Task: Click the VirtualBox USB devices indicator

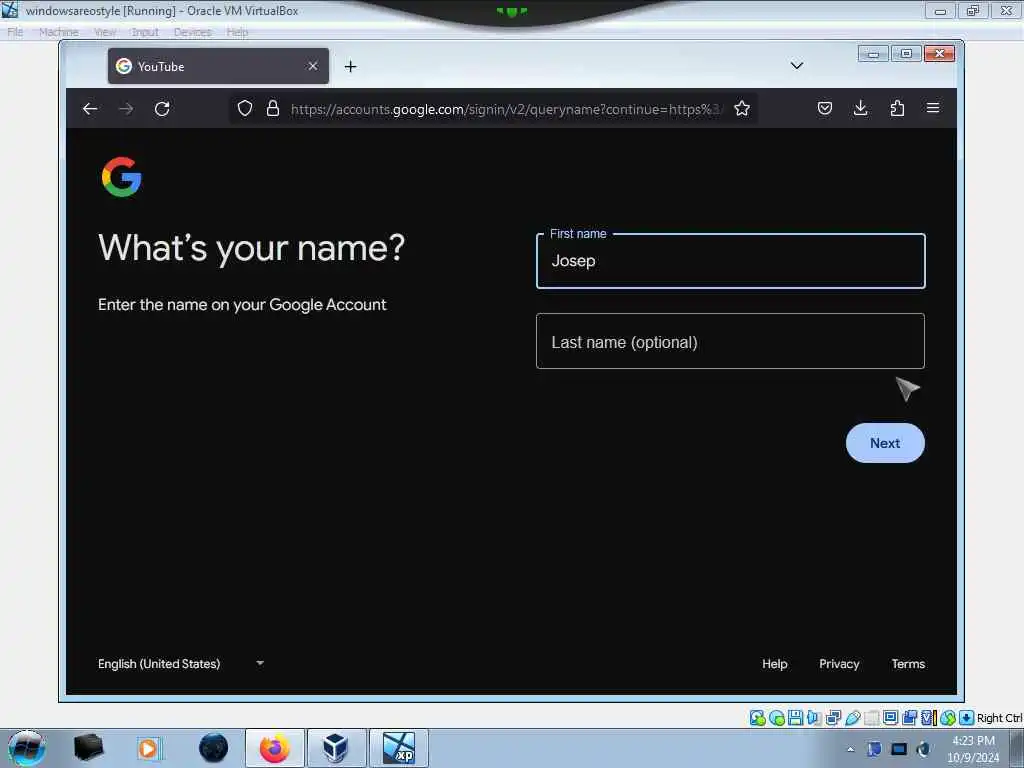Action: pyautogui.click(x=852, y=718)
